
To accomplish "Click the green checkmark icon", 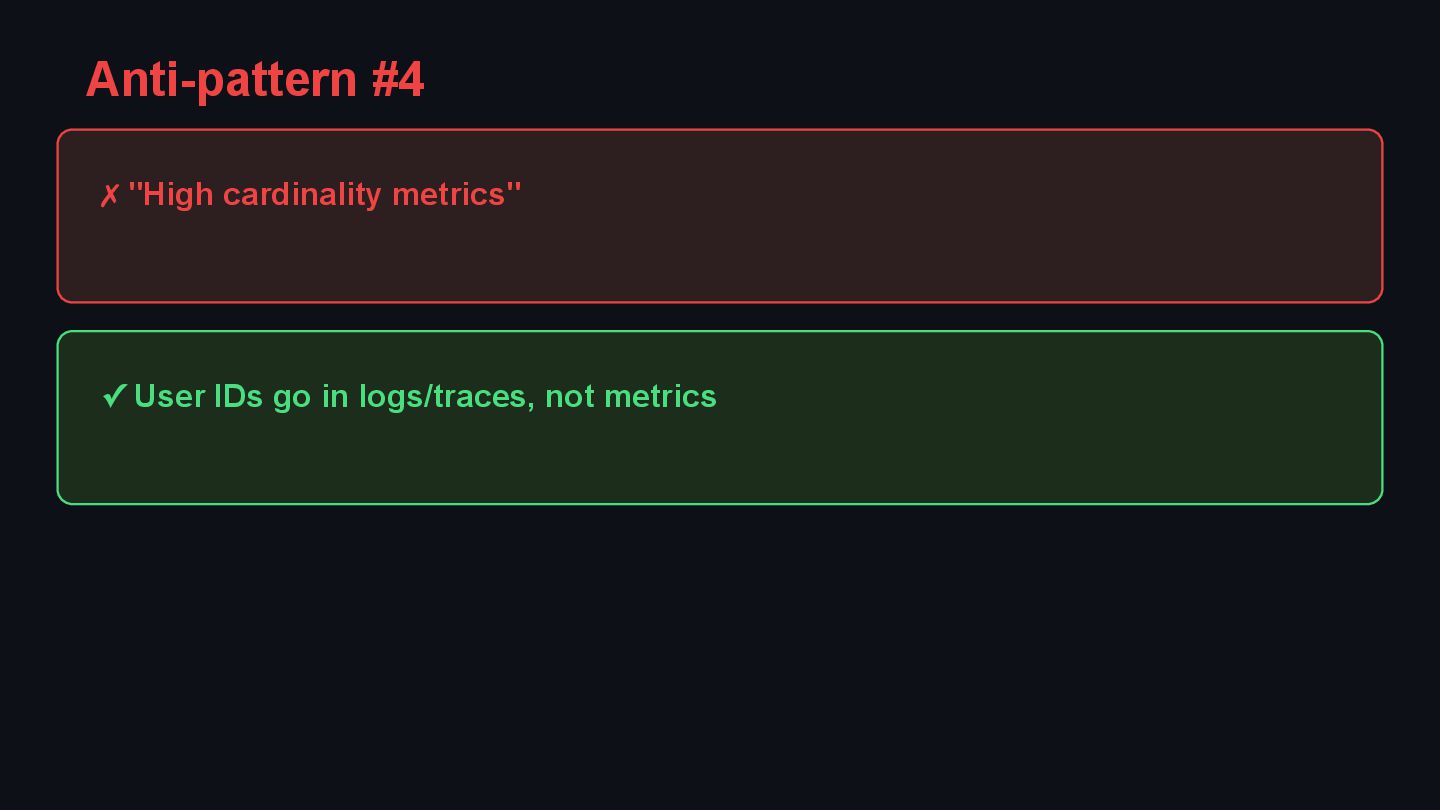I will pyautogui.click(x=114, y=396).
